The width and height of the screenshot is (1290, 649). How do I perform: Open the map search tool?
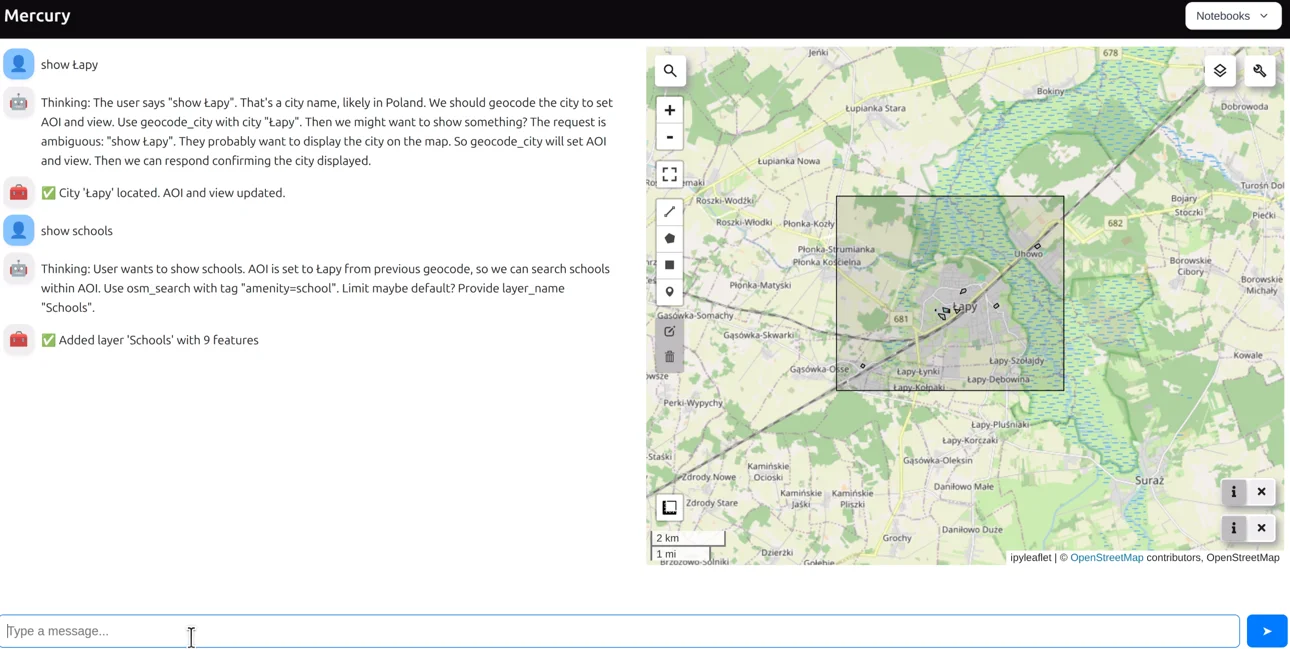(670, 71)
